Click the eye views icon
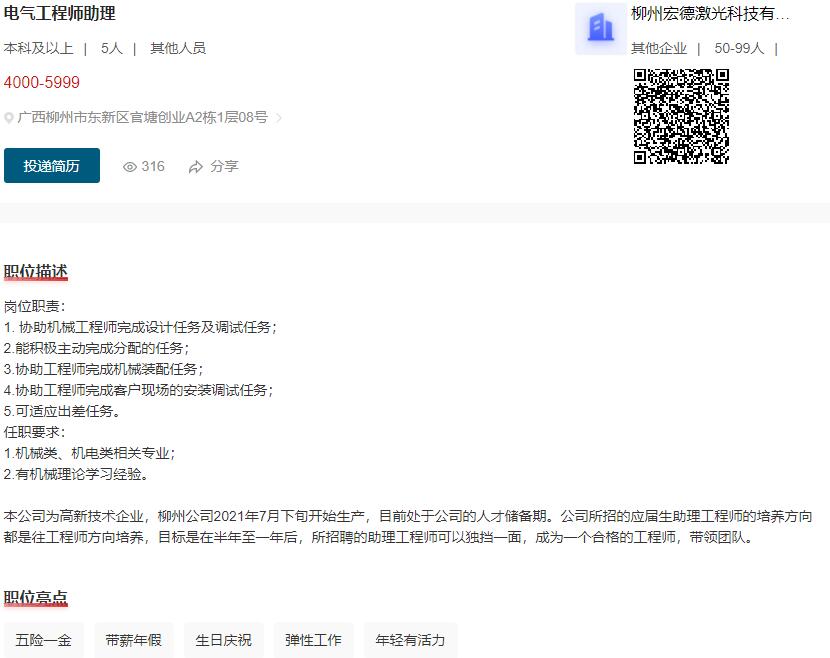This screenshot has width=830, height=658. click(130, 167)
